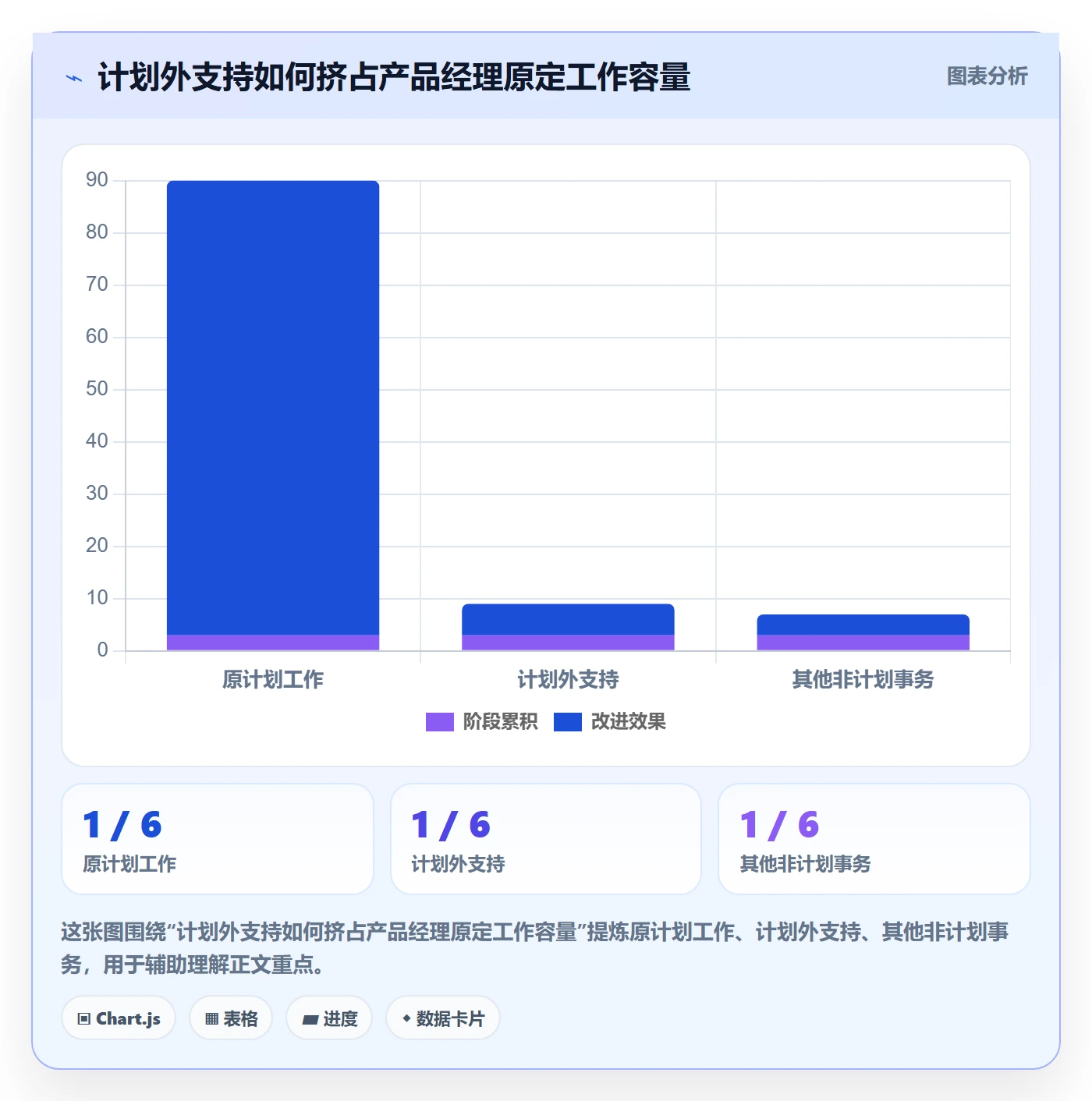Image resolution: width=1092 pixels, height=1101 pixels.
Task: Click the 进度 tag
Action: (x=329, y=1018)
